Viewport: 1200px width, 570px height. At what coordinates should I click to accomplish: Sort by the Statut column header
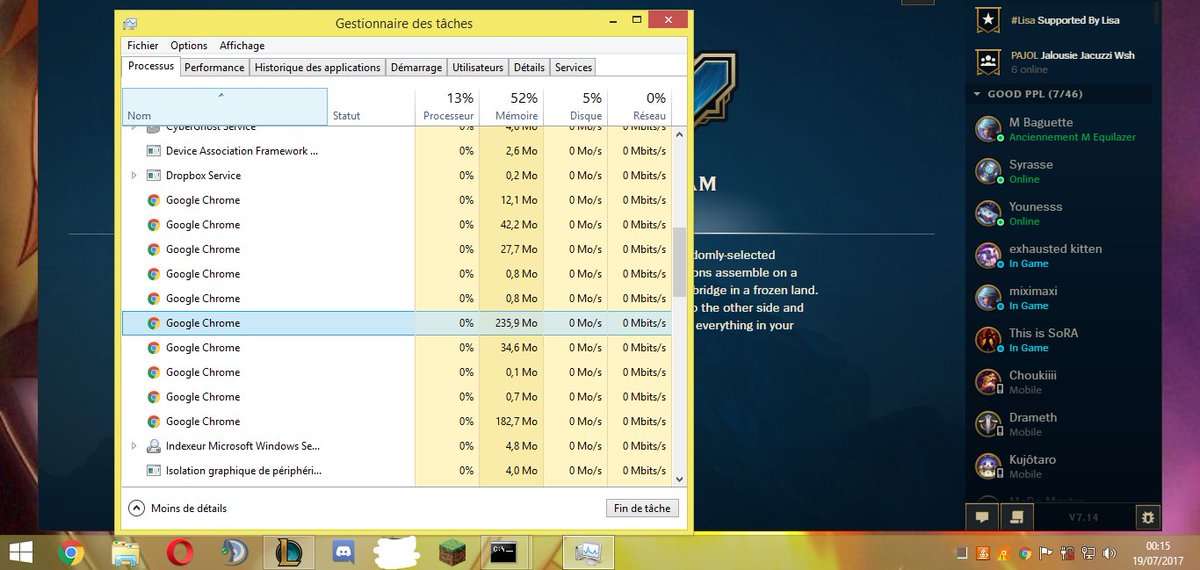tap(371, 107)
